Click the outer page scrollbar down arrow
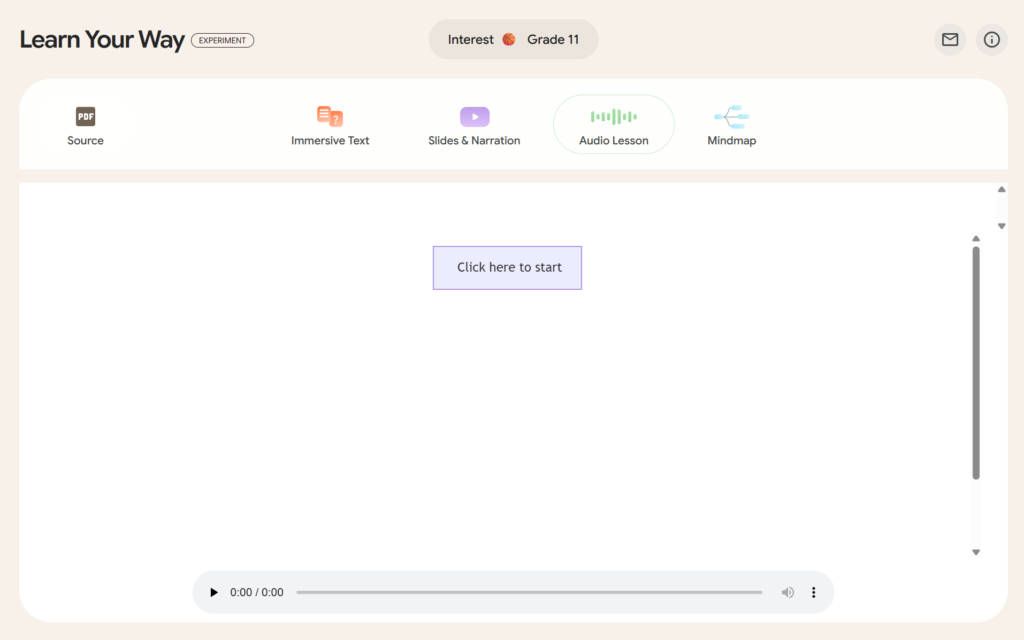The width and height of the screenshot is (1024, 640). click(1001, 226)
